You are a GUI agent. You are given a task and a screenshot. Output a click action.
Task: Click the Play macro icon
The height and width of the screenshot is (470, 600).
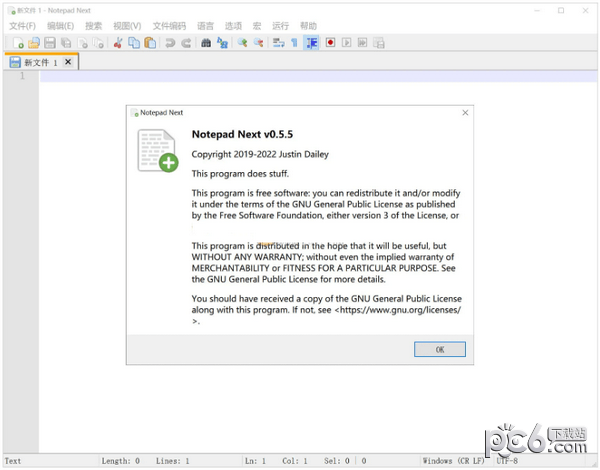(x=346, y=43)
